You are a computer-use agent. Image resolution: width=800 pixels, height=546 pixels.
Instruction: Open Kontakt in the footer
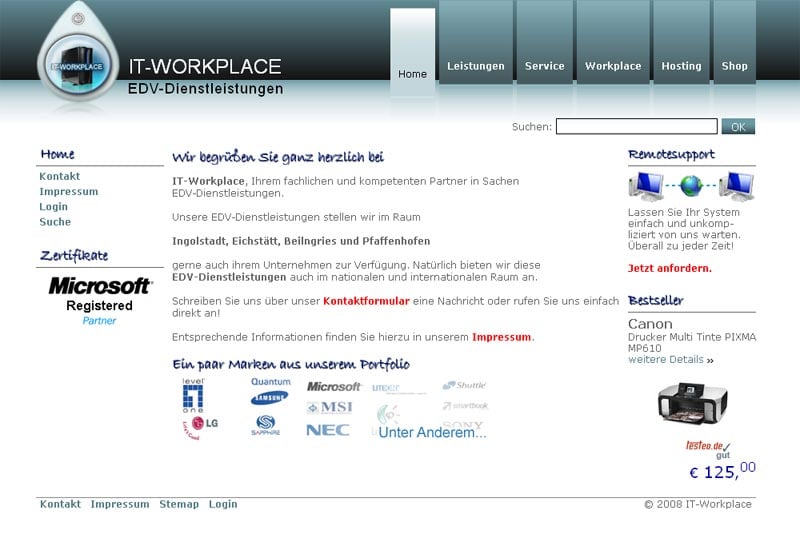pyautogui.click(x=60, y=504)
